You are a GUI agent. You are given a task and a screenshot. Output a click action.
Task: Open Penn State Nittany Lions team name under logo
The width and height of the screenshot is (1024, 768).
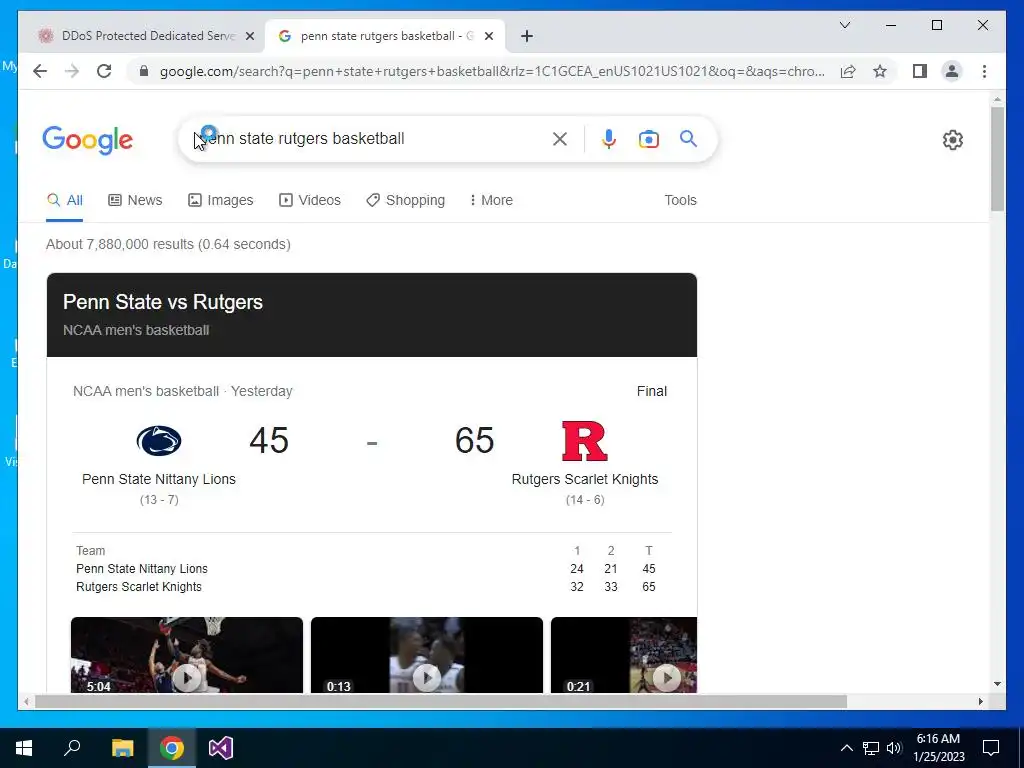159,479
